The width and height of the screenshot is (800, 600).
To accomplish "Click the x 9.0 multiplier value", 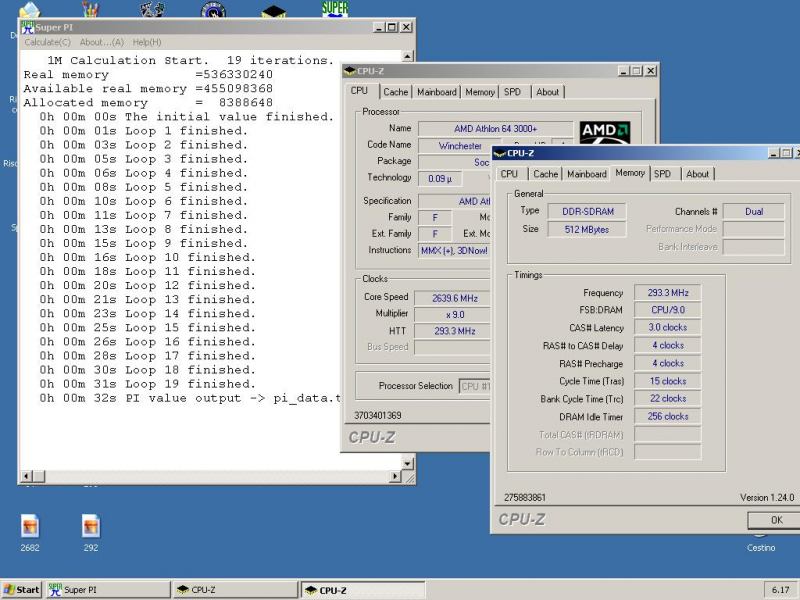I will click(453, 315).
